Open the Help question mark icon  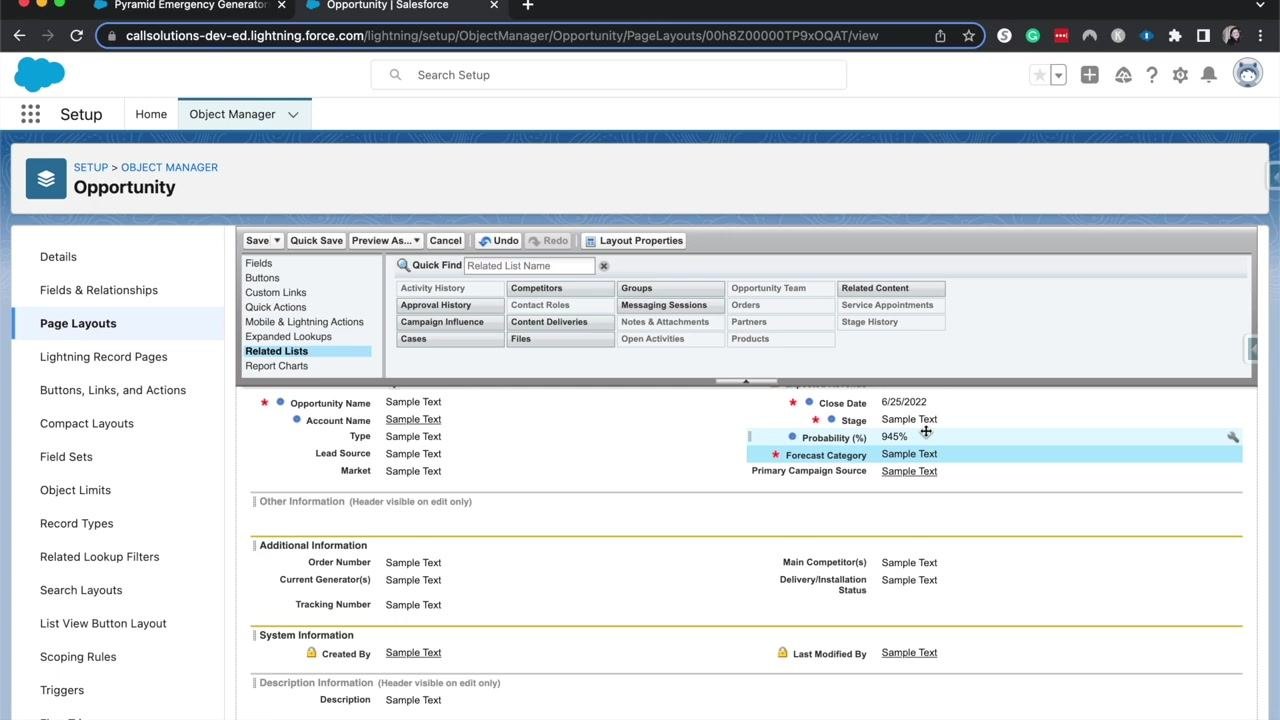click(x=1152, y=75)
